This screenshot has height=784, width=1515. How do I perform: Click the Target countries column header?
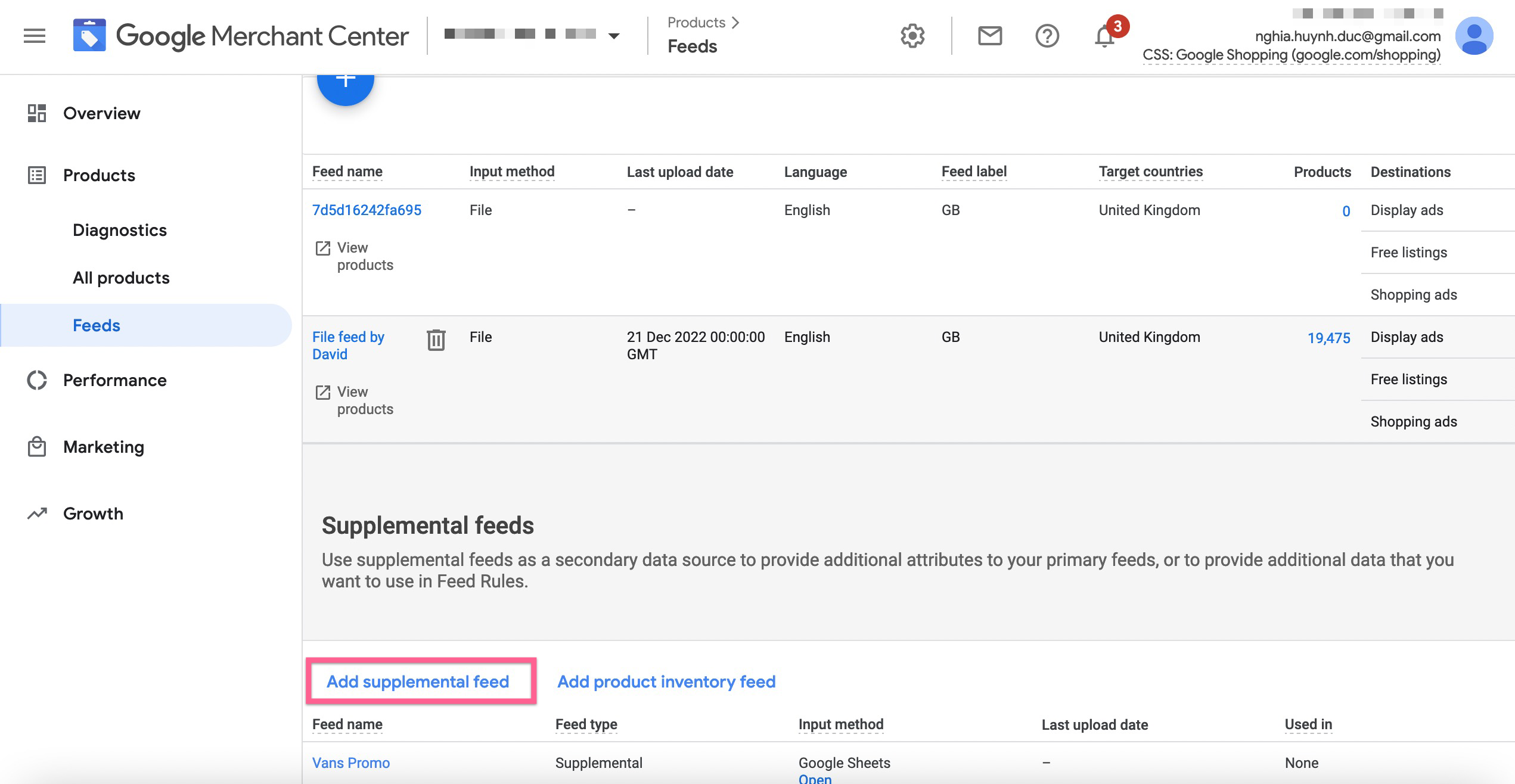coord(1151,172)
